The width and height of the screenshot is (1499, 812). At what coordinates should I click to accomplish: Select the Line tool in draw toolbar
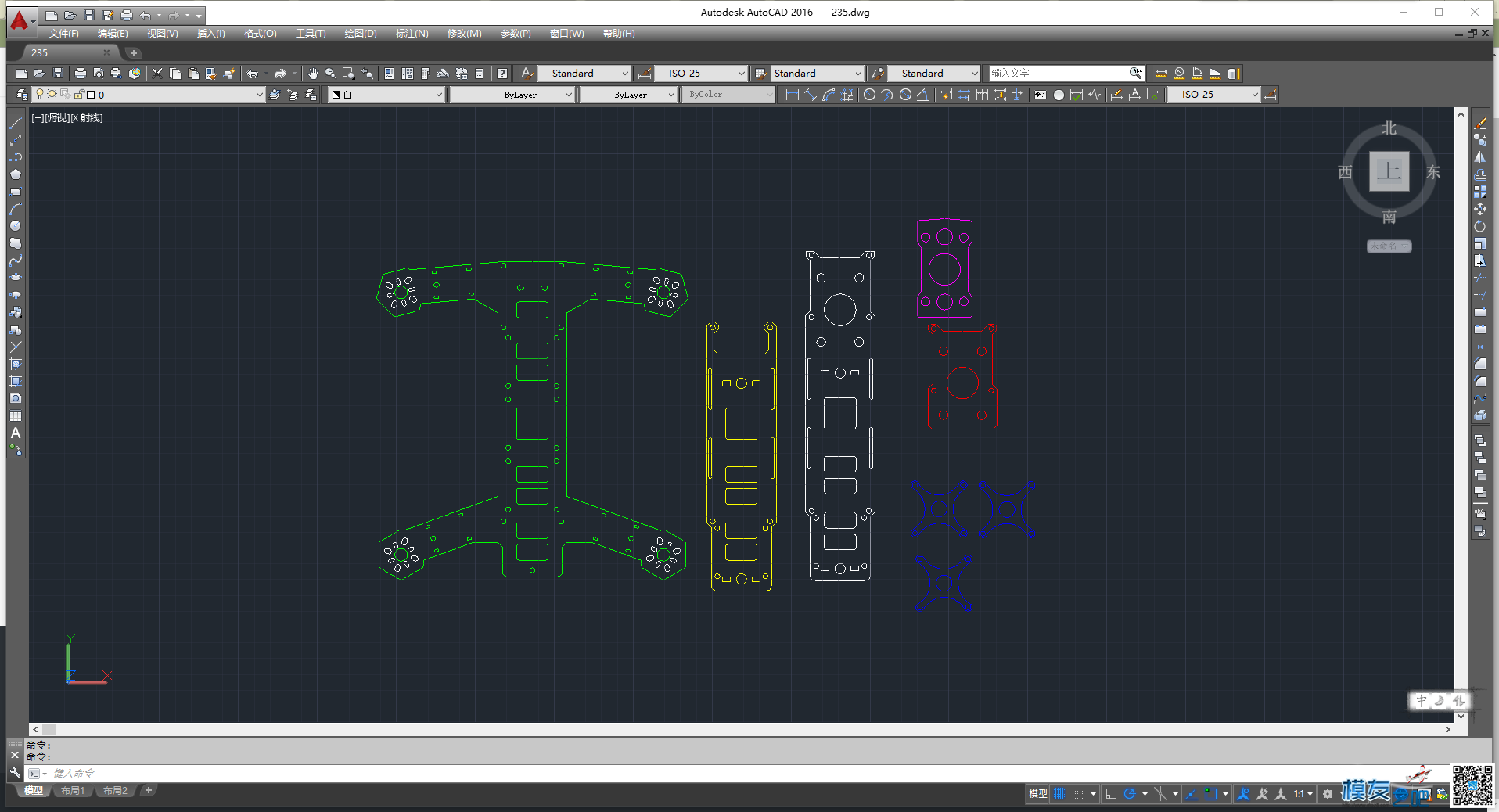point(15,123)
